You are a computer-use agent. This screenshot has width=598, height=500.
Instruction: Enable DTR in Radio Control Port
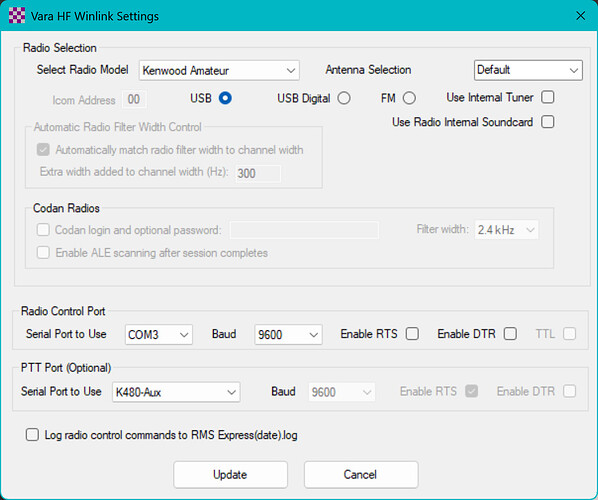click(510, 334)
